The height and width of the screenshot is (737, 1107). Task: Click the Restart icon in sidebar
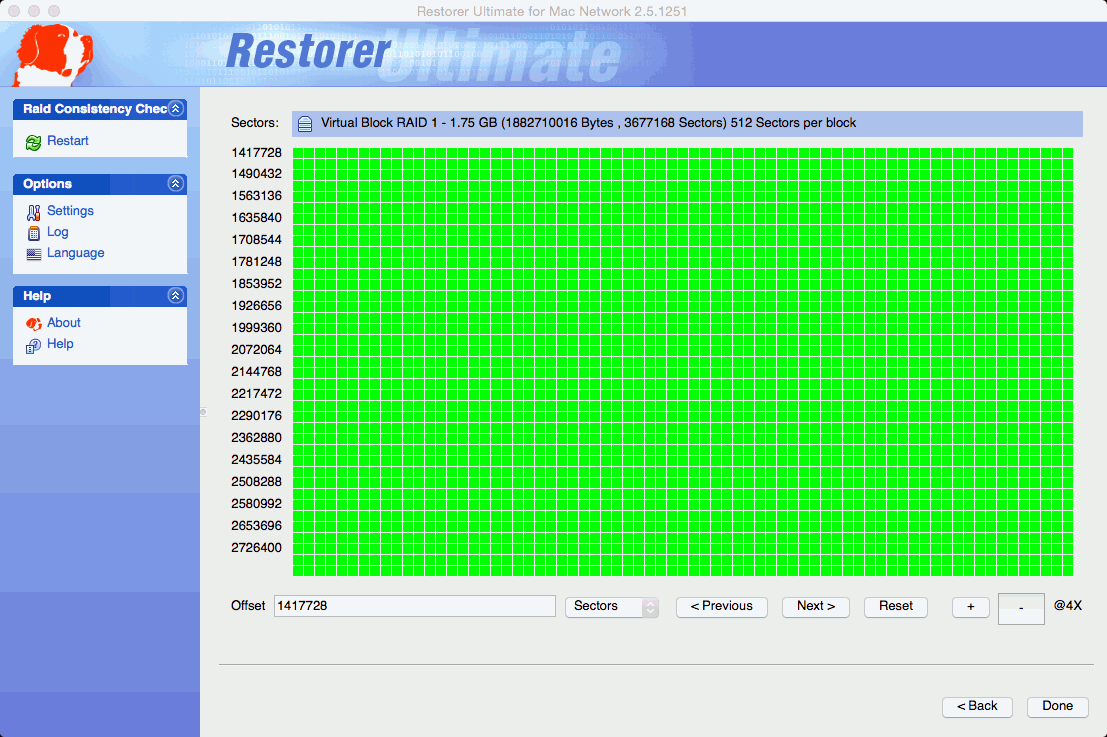click(34, 142)
